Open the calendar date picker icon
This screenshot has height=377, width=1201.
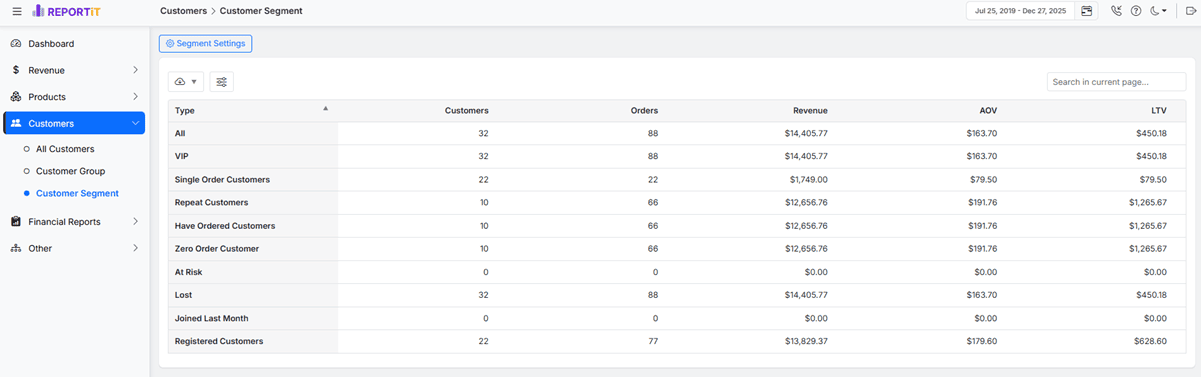pyautogui.click(x=1087, y=11)
